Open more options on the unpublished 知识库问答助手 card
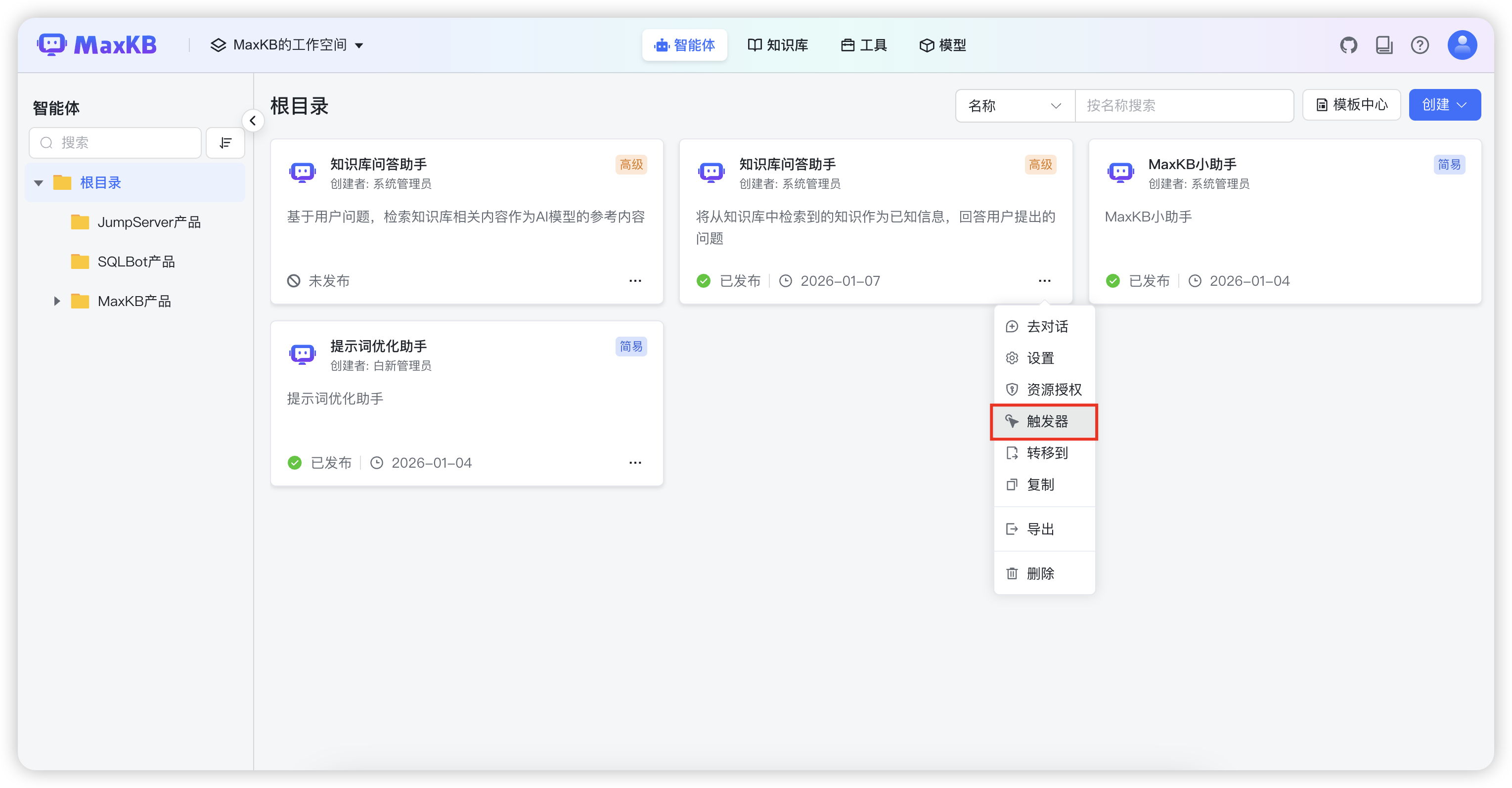This screenshot has width=1512, height=788. (635, 280)
